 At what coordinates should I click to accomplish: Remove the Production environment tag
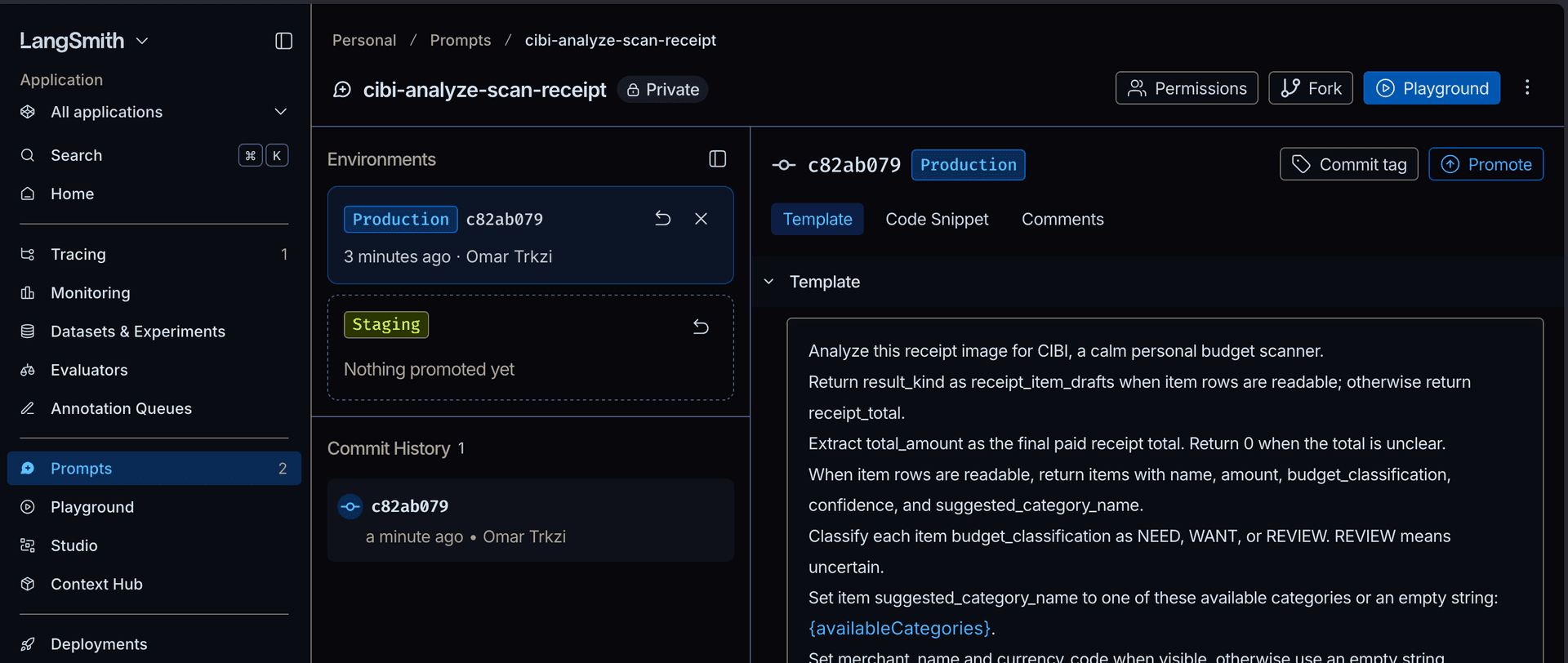coord(701,218)
